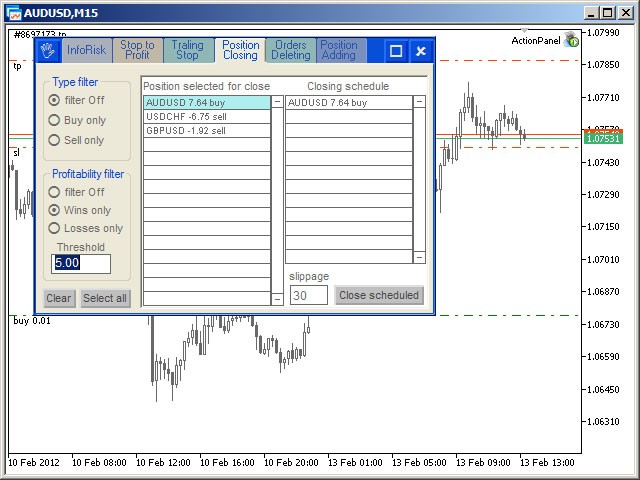Select GBPUSD -1.92 sell position
This screenshot has height=480, width=640.
coord(207,131)
